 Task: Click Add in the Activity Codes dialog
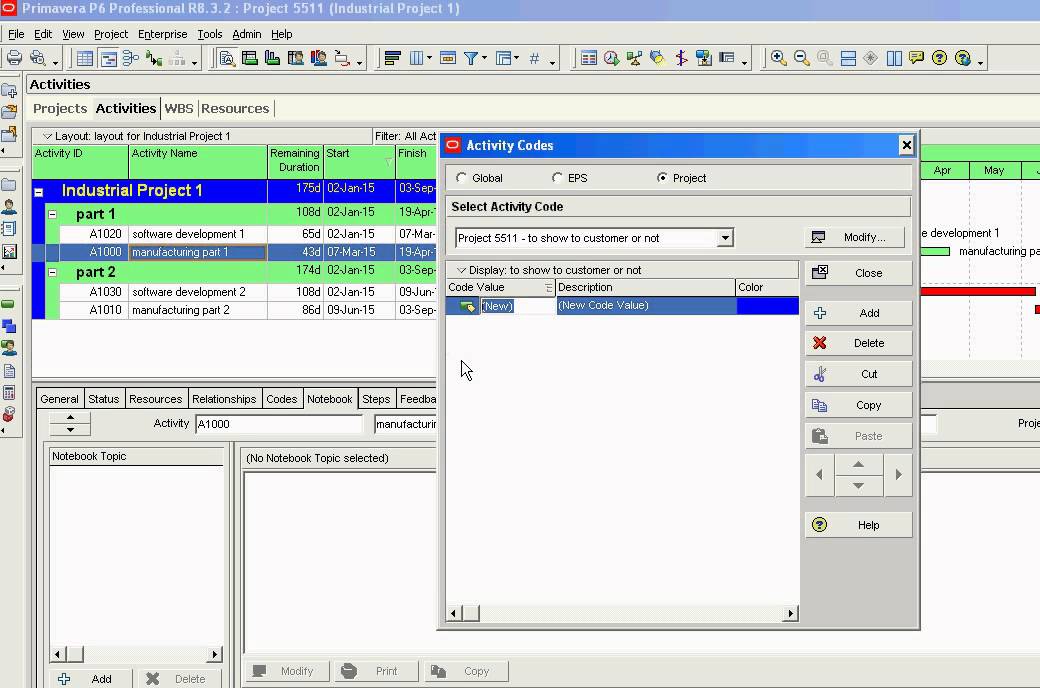[x=858, y=313]
